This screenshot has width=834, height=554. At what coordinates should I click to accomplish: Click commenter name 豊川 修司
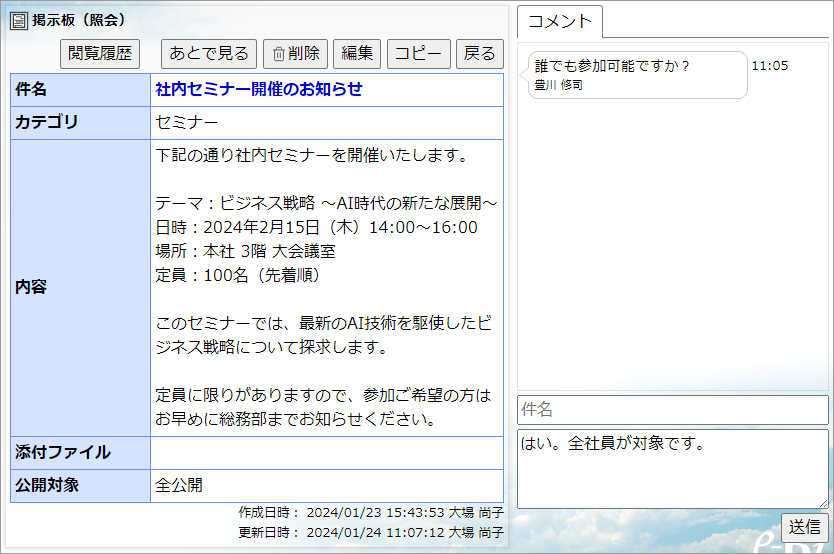pos(558,85)
